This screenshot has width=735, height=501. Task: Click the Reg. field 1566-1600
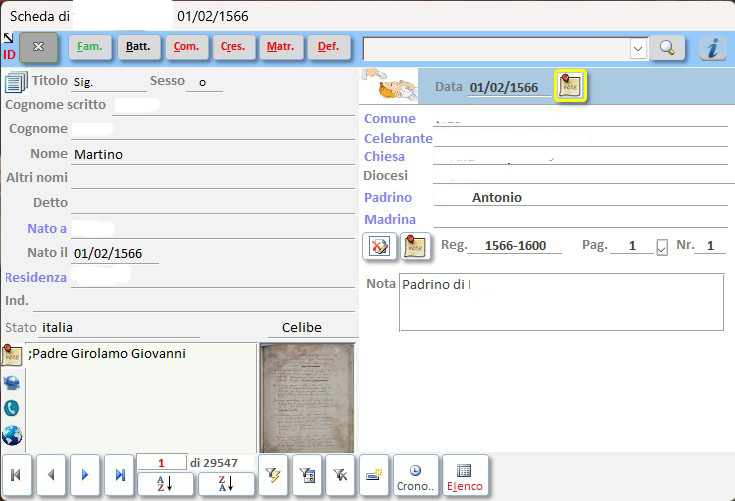[x=515, y=246]
